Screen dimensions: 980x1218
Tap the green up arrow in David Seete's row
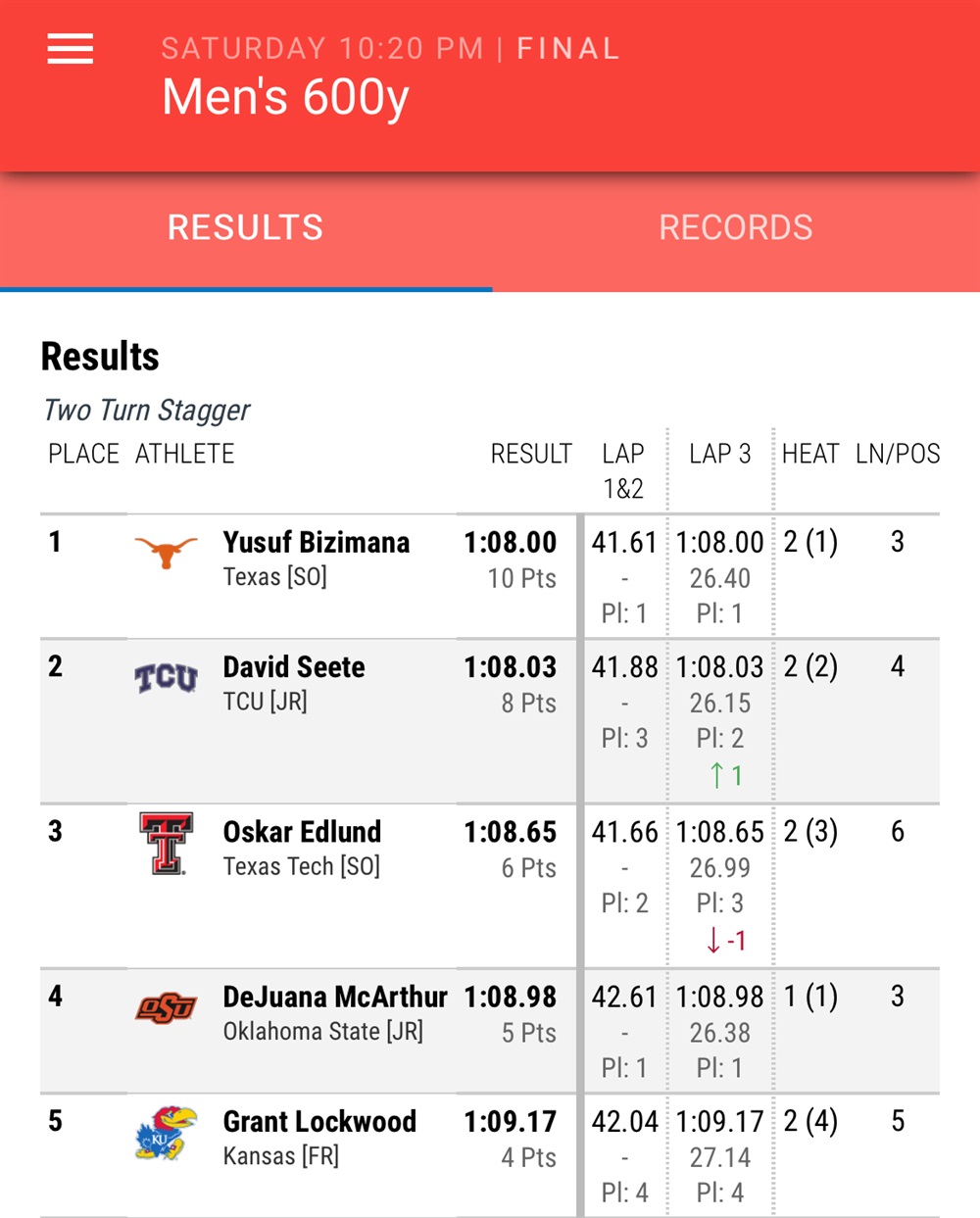click(x=716, y=775)
